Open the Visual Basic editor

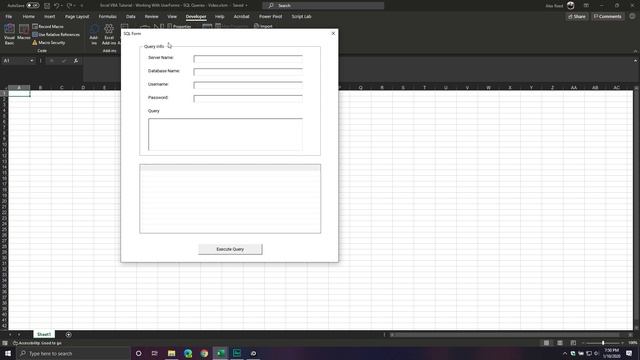pos(9,34)
